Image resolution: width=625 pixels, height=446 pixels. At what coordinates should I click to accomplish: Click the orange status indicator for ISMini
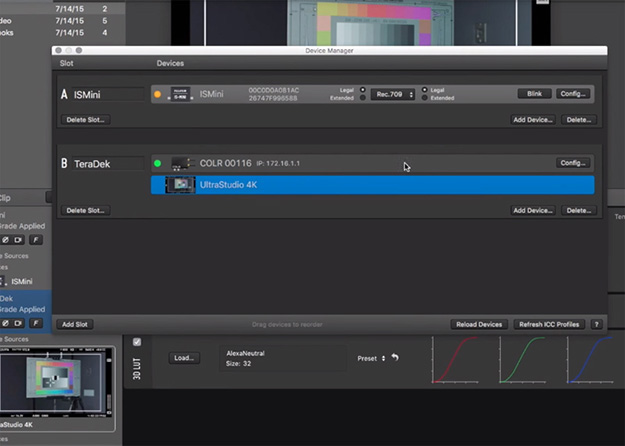point(157,94)
